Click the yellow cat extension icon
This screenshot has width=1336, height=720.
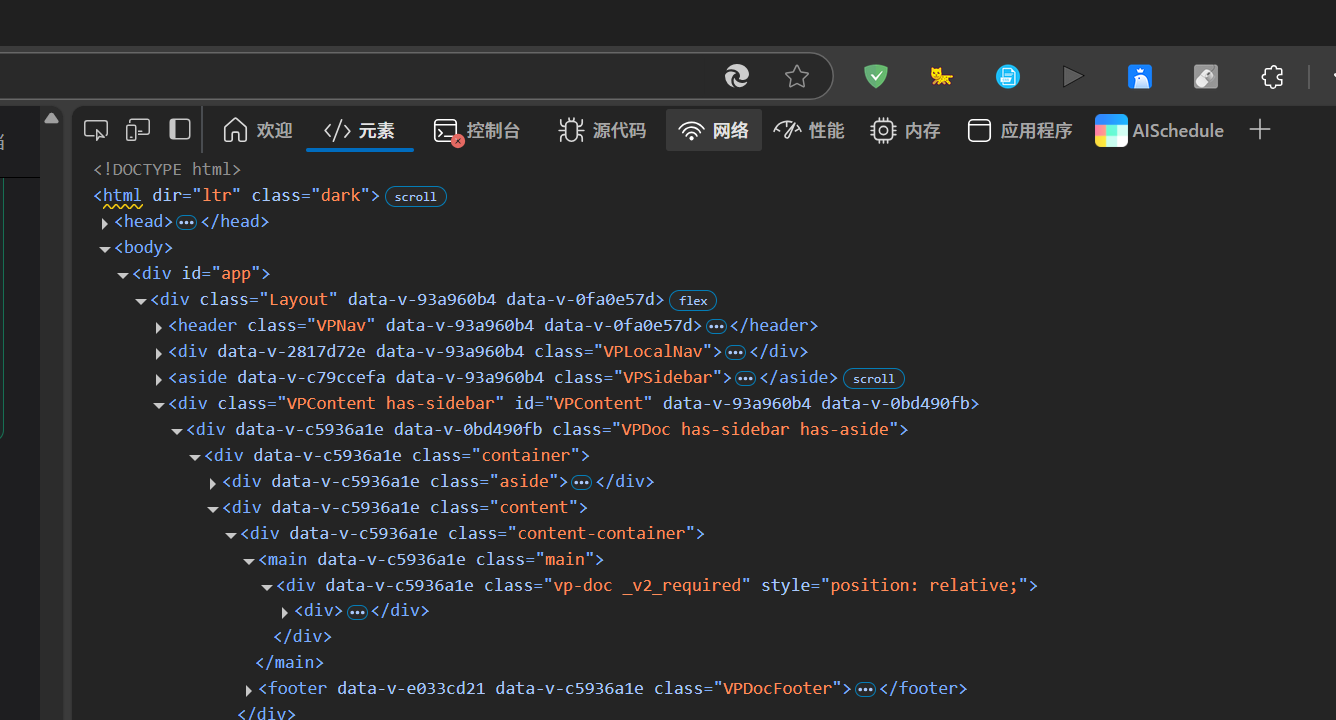941,77
